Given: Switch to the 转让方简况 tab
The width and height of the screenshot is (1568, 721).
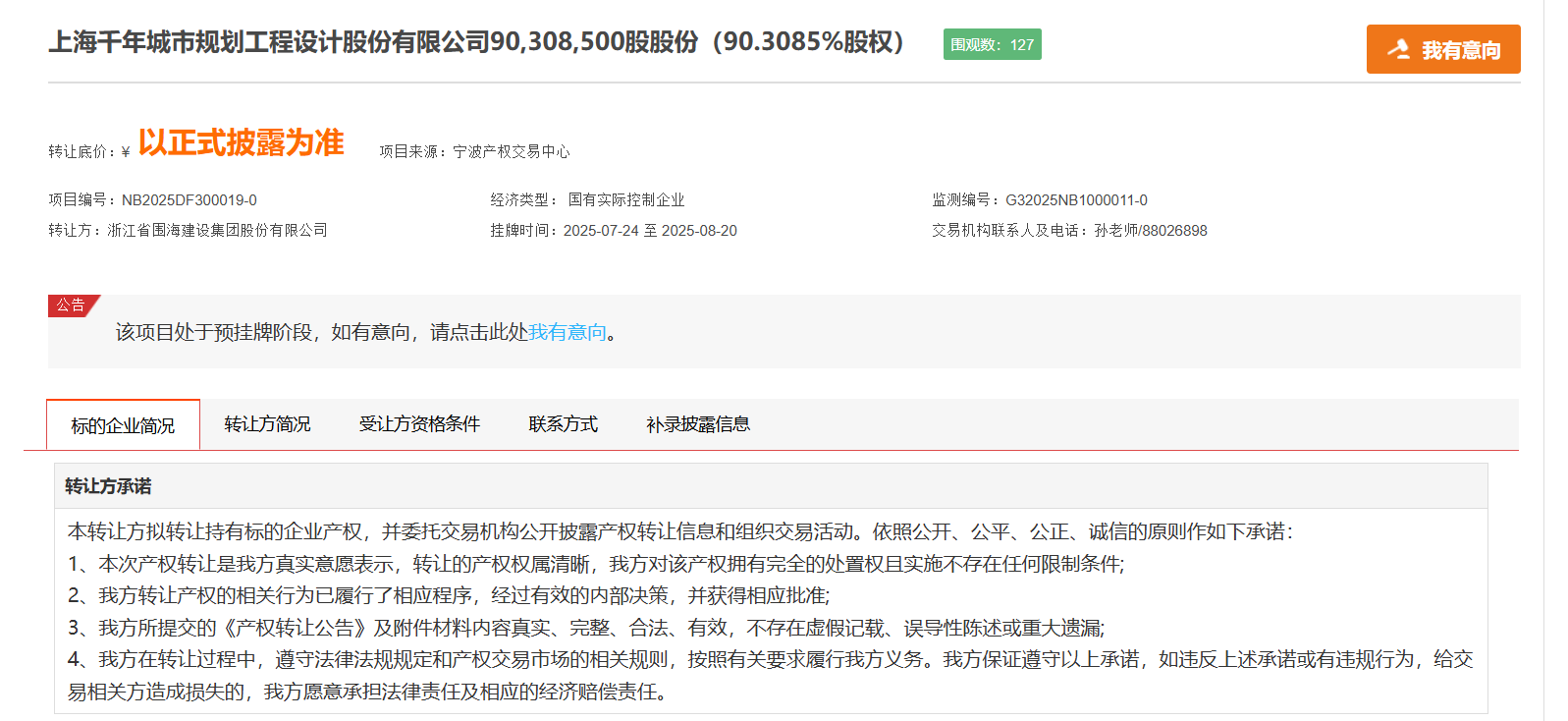Looking at the screenshot, I should point(267,424).
